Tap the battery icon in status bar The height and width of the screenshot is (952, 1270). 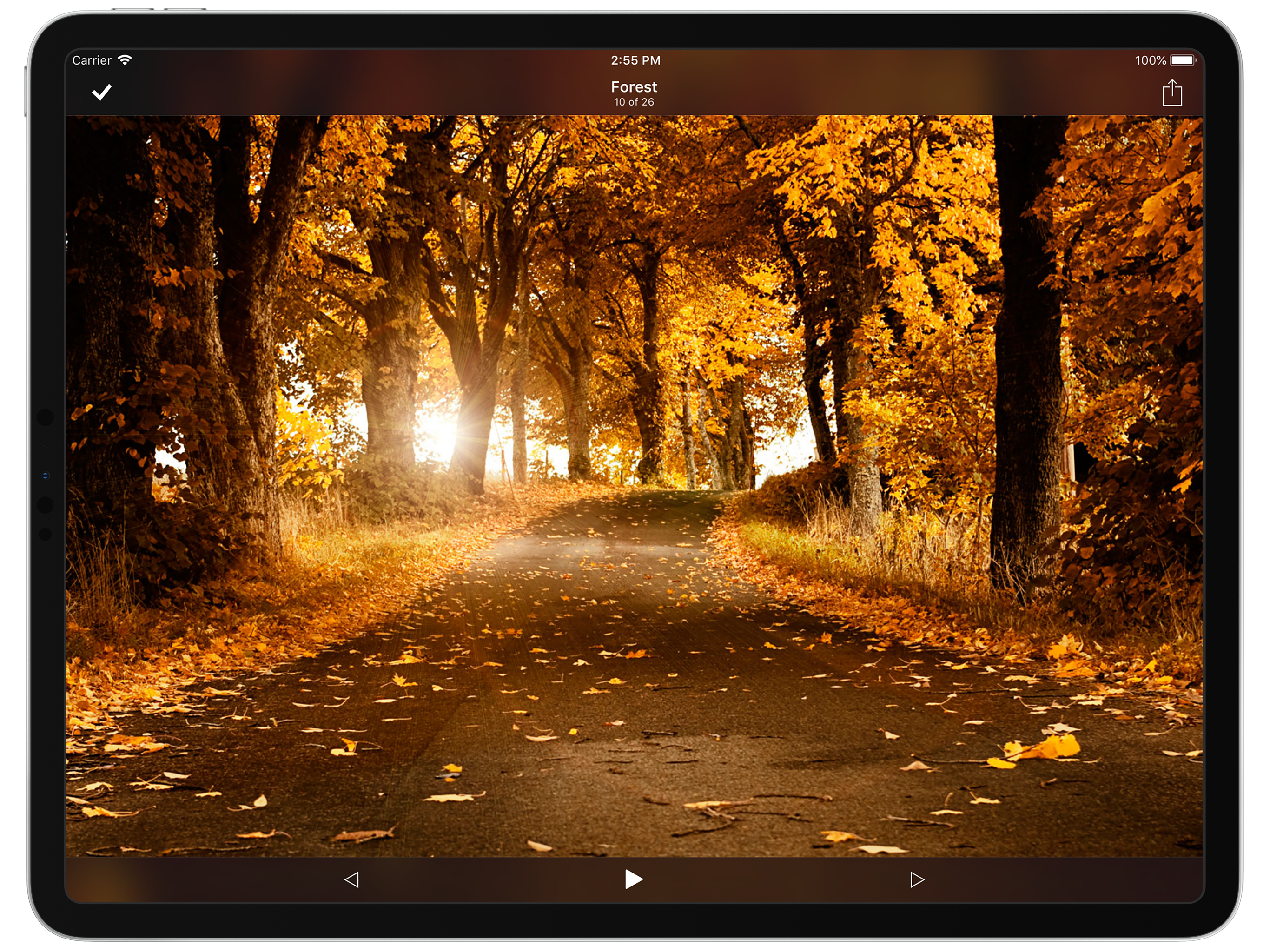coord(1183,60)
